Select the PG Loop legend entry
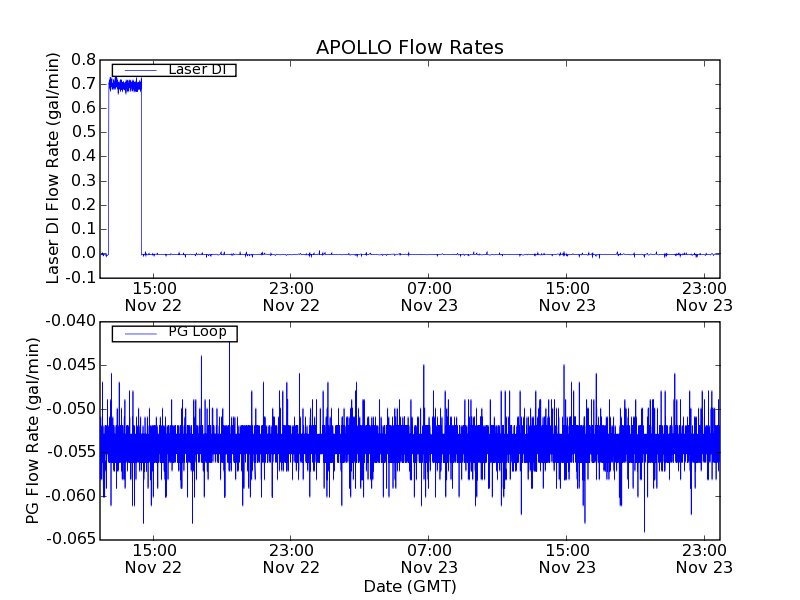 (x=196, y=332)
